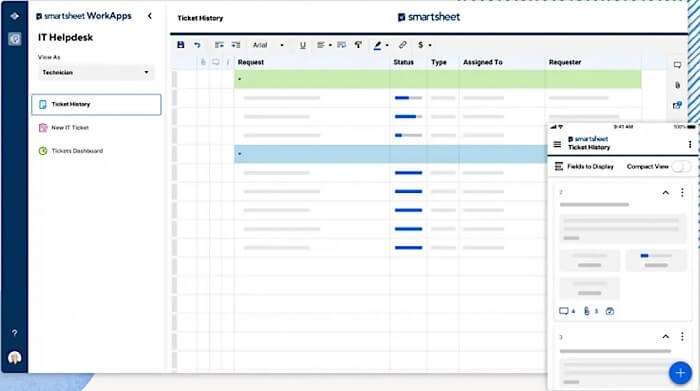The width and height of the screenshot is (700, 391).
Task: Select the IT Helpdesk app tile in the rail
Action: [x=14, y=39]
